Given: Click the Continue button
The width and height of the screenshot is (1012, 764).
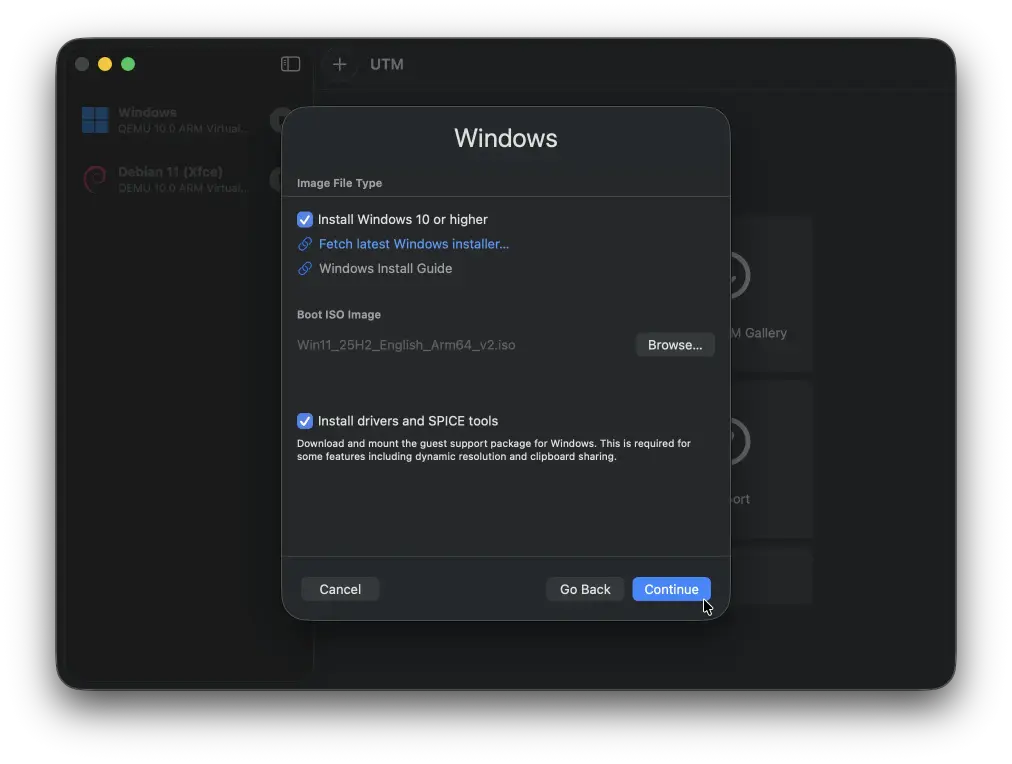Looking at the screenshot, I should point(671,589).
